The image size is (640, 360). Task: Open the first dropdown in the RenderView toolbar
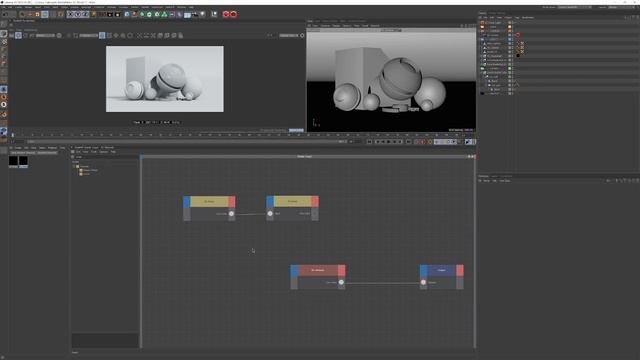pos(45,36)
